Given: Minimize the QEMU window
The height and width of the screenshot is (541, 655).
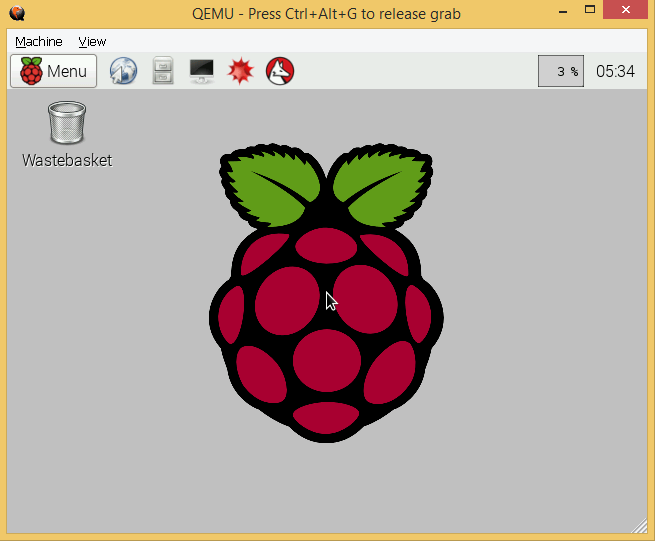Looking at the screenshot, I should (x=563, y=11).
